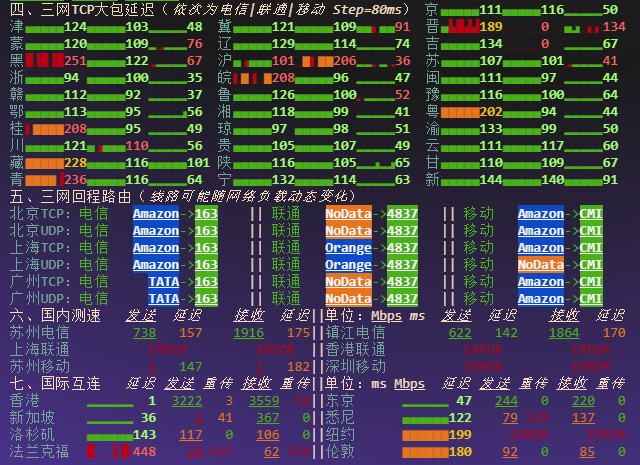Click the 134 value in the 晋 row
Viewport: 640px width, 465px height.
coord(614,27)
